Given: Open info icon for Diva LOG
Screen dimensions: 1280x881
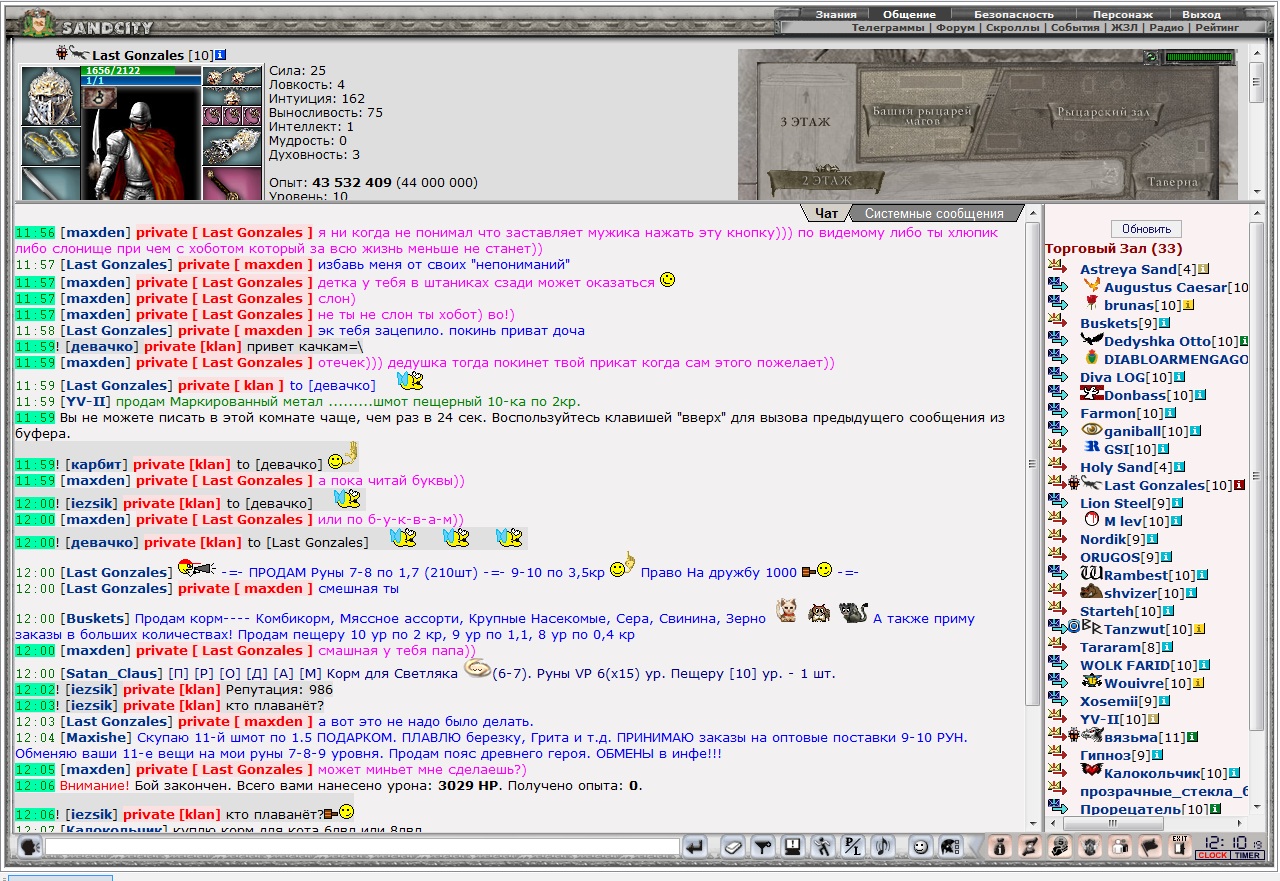Looking at the screenshot, I should point(1181,377).
